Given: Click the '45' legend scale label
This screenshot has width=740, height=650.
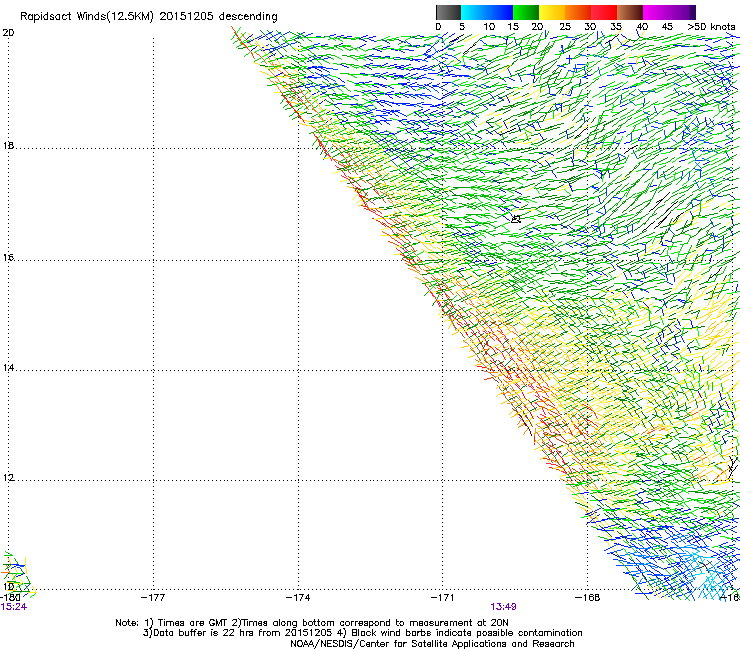Looking at the screenshot, I should tap(667, 27).
